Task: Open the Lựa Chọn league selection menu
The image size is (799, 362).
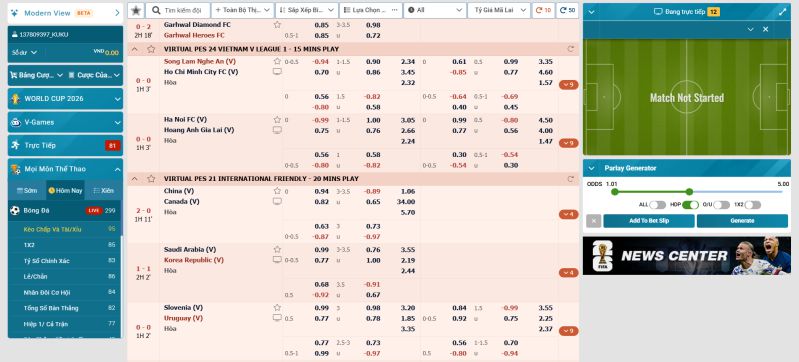Action: coord(371,10)
